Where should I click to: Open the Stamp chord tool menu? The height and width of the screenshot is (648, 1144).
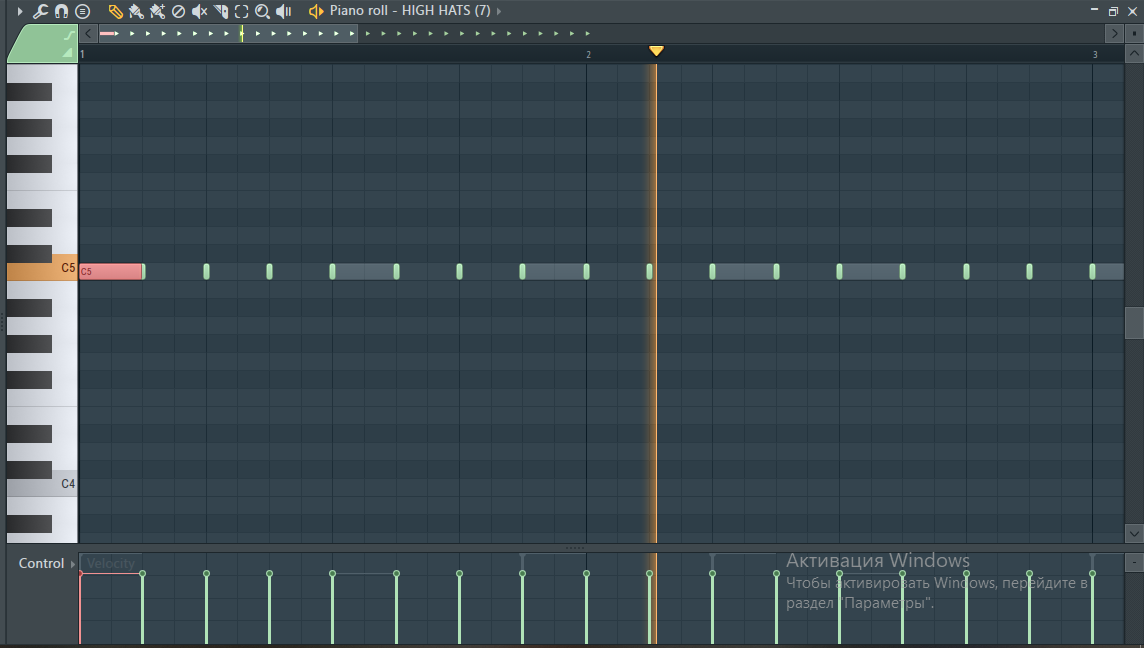pos(82,11)
